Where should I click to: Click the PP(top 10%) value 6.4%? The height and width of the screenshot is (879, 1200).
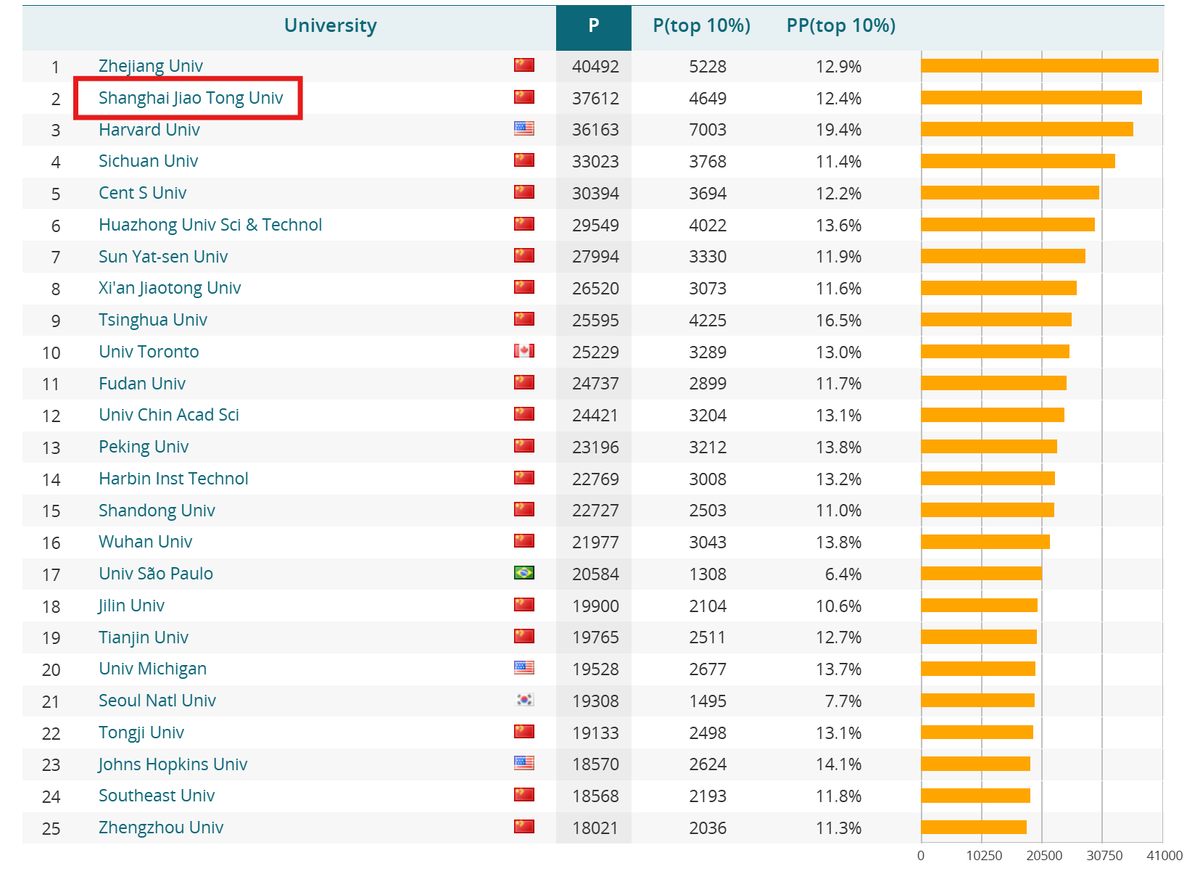[843, 575]
